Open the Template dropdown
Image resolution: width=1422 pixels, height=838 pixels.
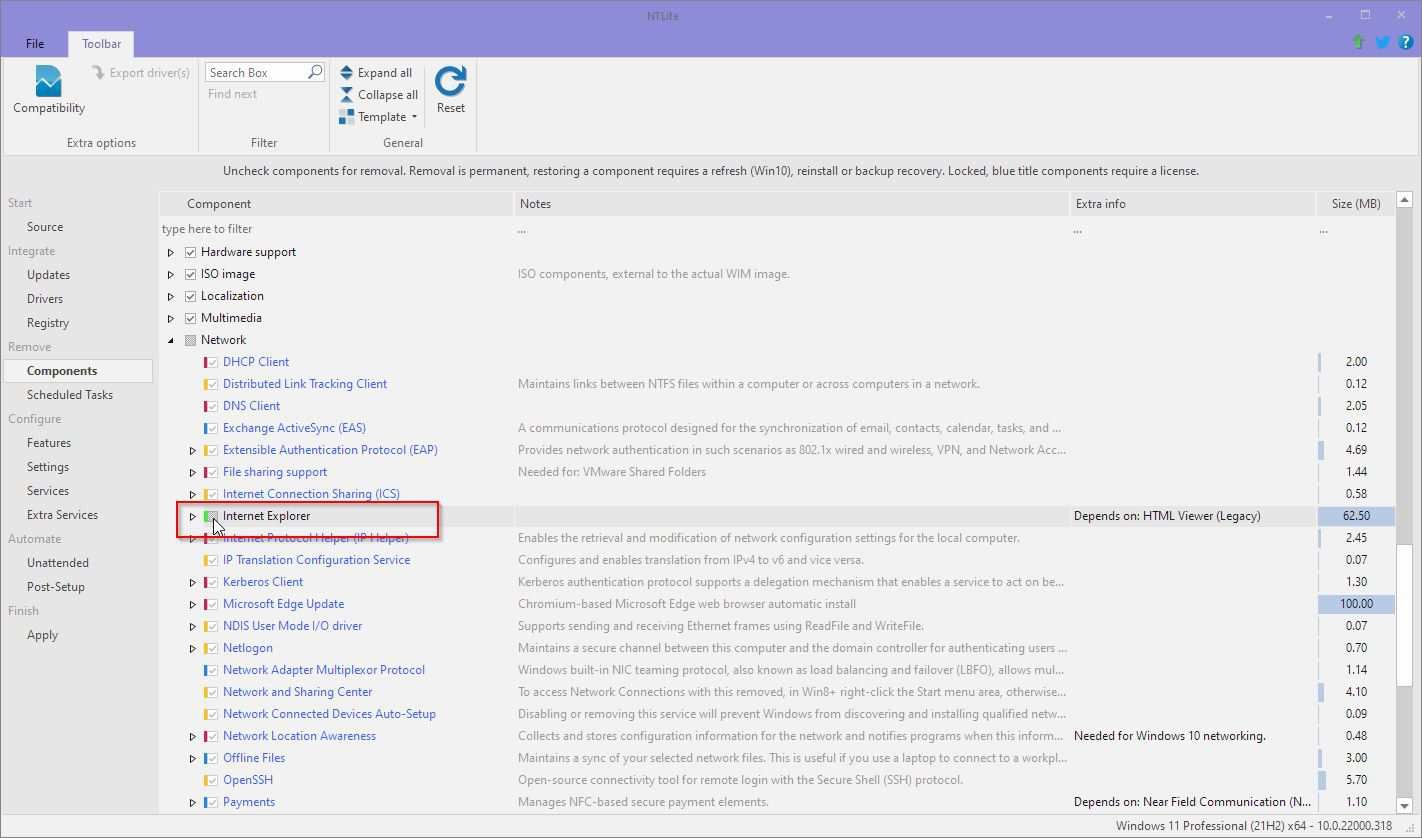pos(379,117)
